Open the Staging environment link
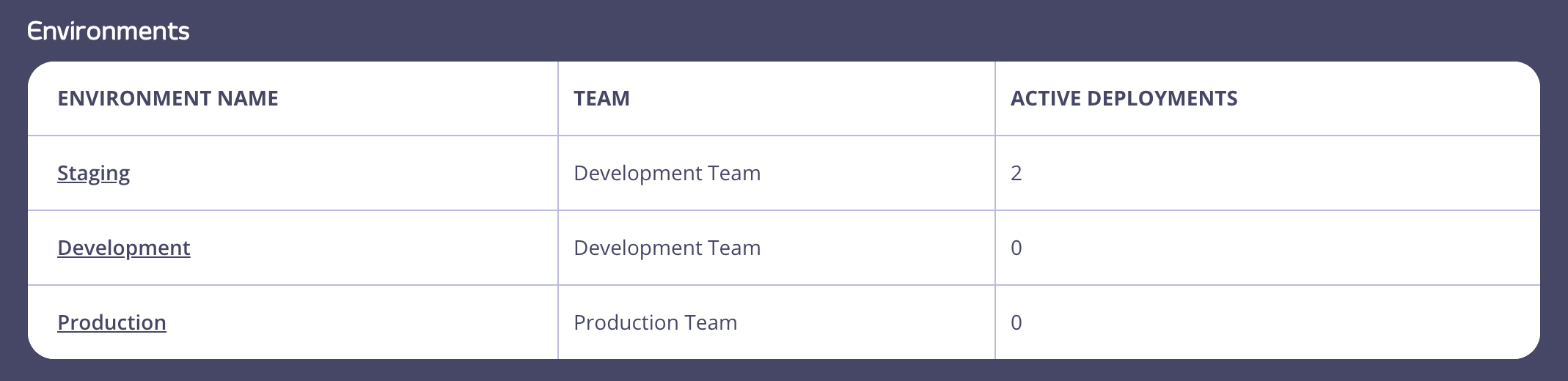 pyautogui.click(x=93, y=173)
